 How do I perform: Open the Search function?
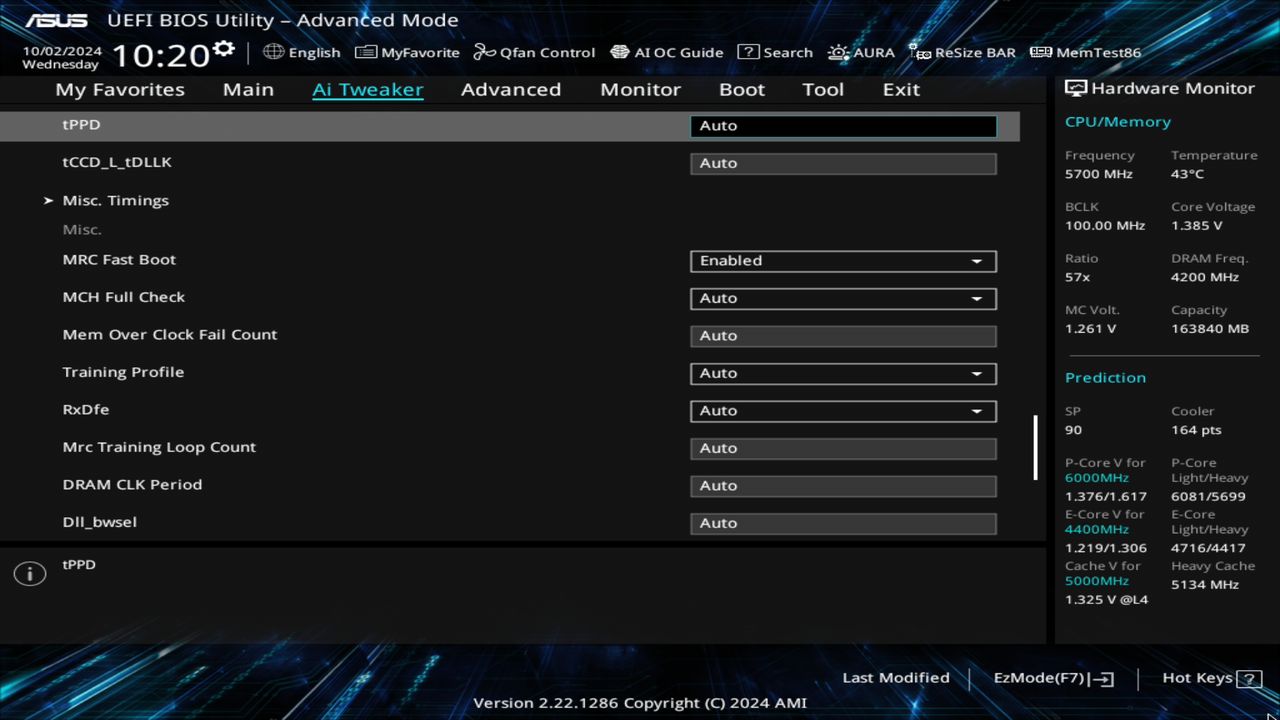click(775, 52)
